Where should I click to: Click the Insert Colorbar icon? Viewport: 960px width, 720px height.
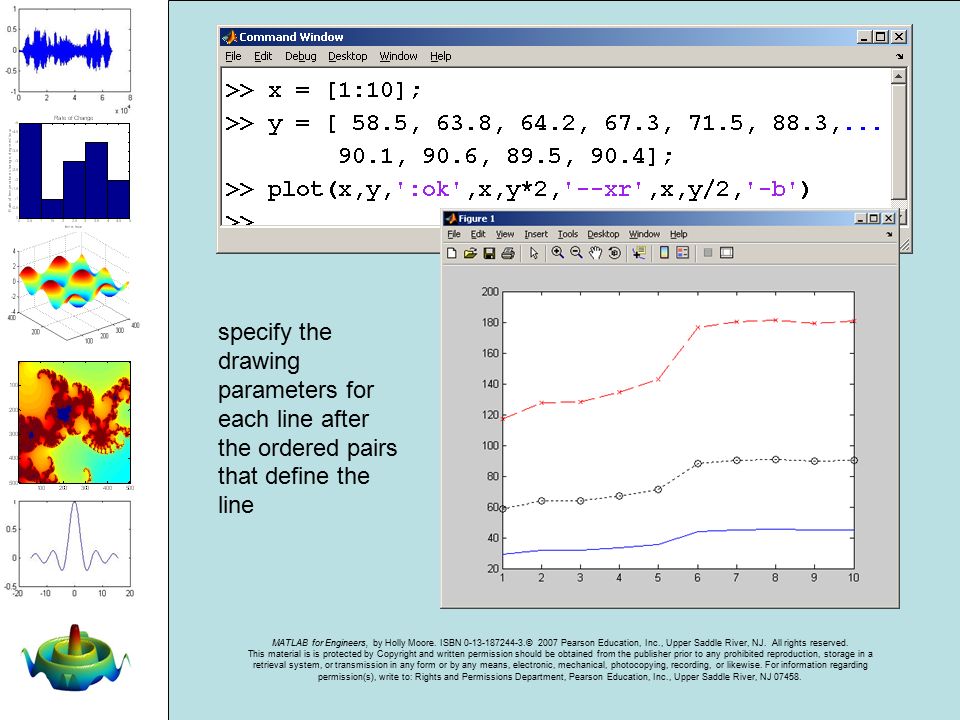664,253
